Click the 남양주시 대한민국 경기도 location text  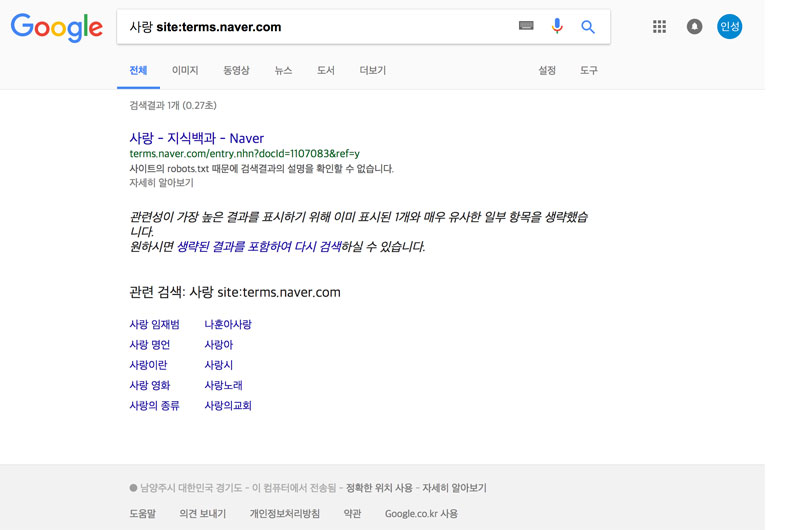pyautogui.click(x=191, y=488)
